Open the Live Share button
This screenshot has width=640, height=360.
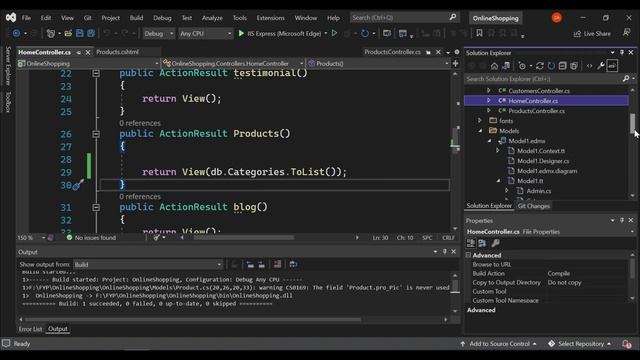592,33
